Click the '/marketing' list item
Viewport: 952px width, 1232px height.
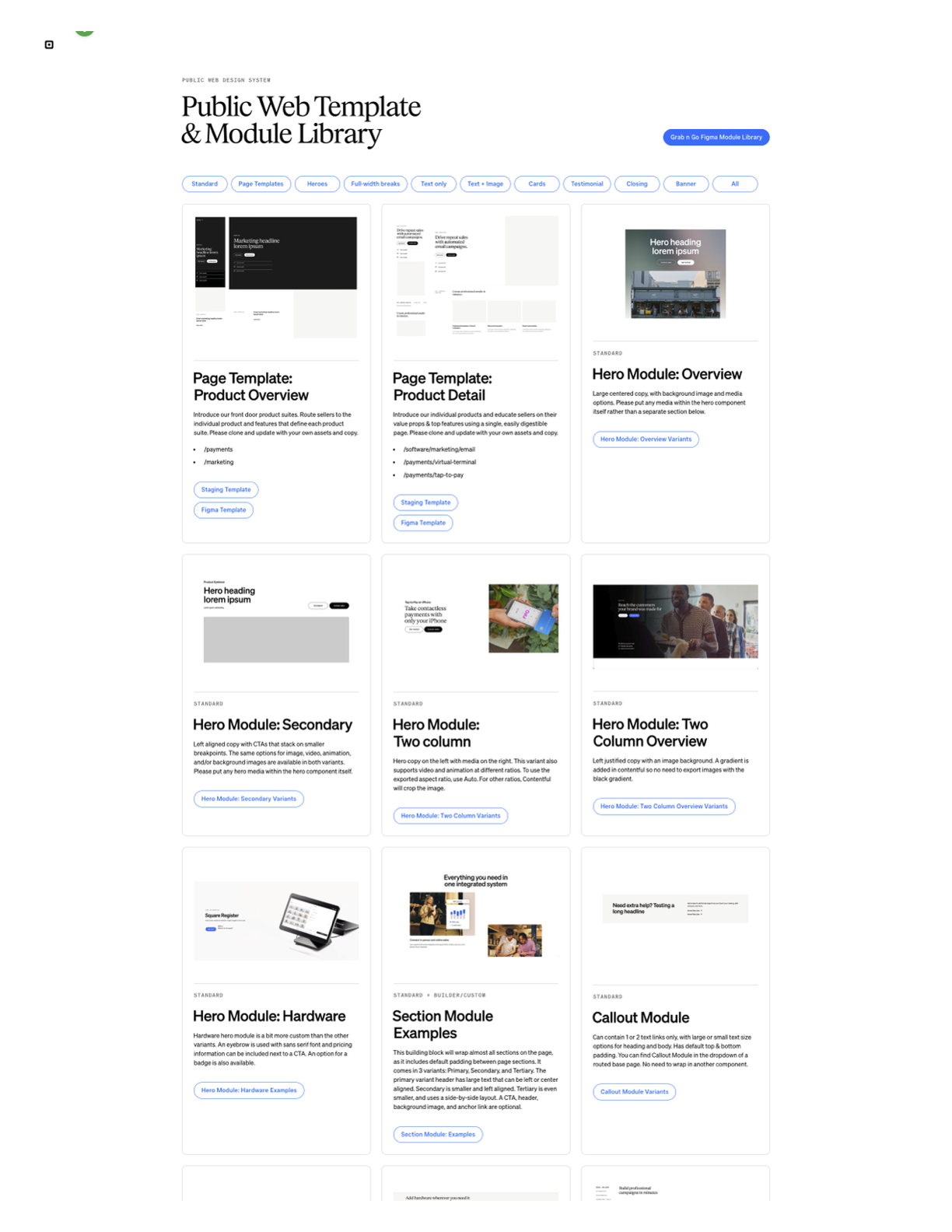[x=219, y=462]
